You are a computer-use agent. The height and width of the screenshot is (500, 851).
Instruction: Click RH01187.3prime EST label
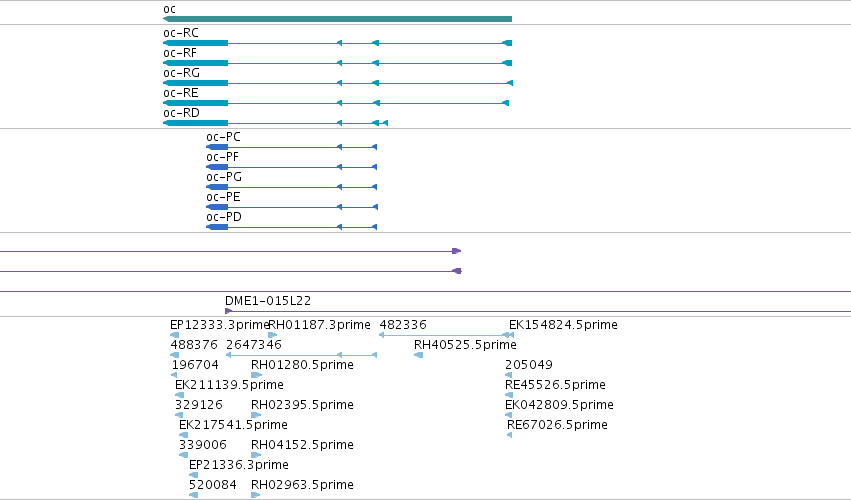[x=320, y=325]
